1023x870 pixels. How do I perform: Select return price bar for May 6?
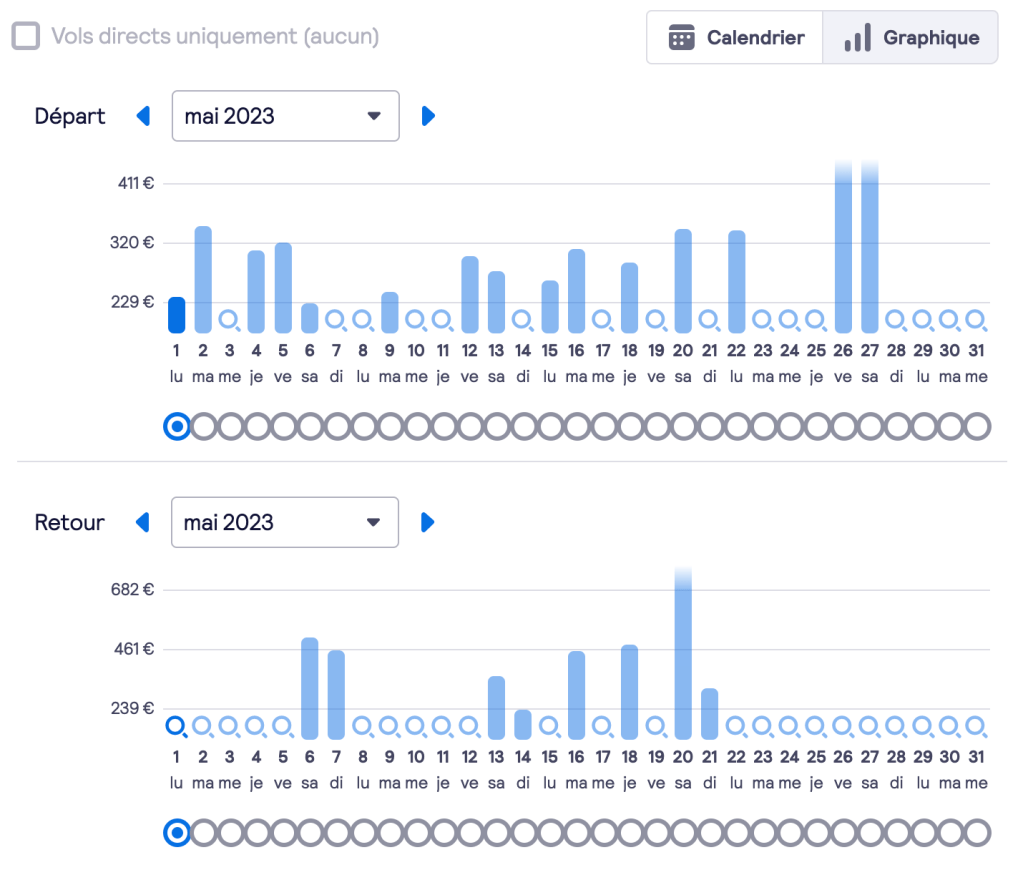310,688
